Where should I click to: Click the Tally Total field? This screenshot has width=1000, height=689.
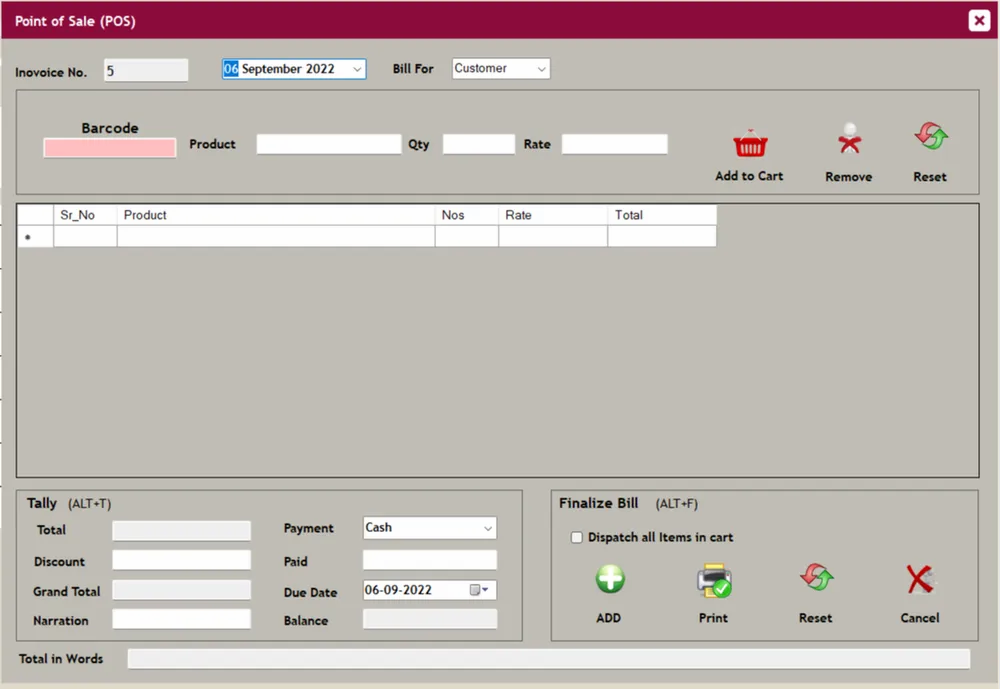[182, 530]
